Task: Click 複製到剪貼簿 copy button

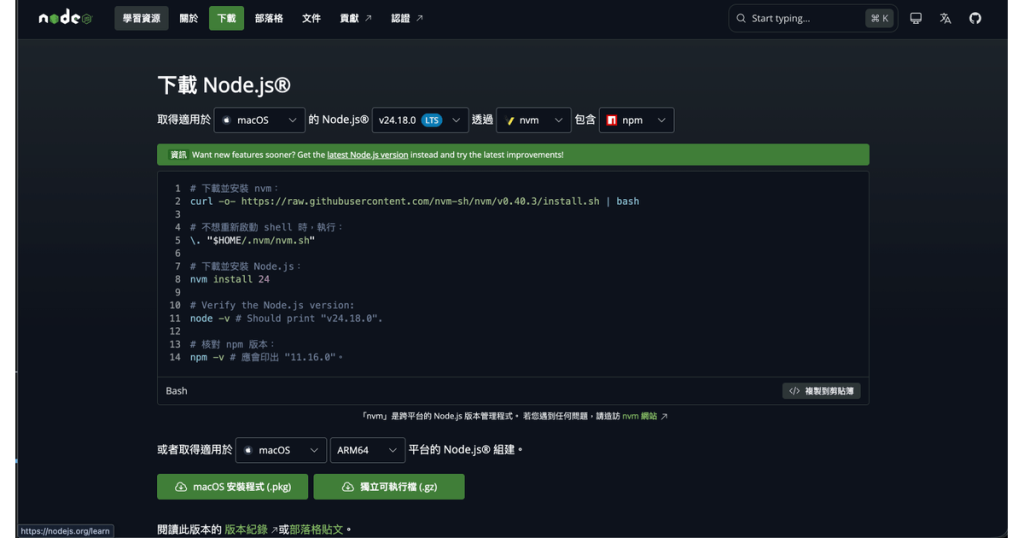Action: pos(822,391)
